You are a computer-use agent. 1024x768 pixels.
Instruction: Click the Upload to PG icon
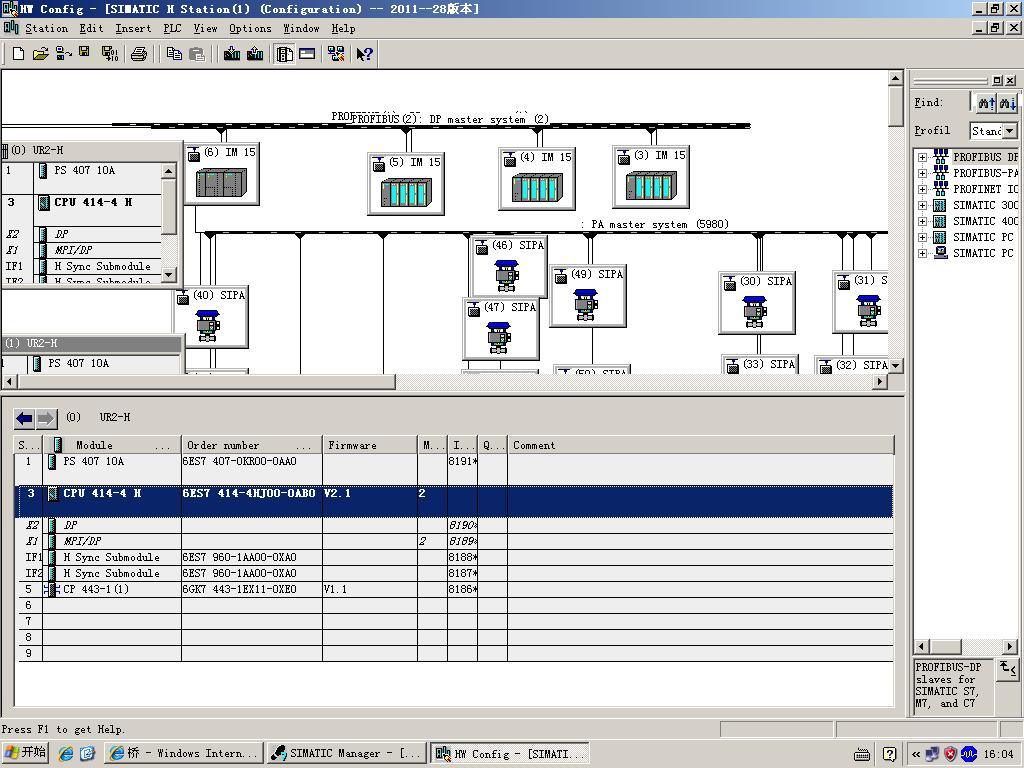pyautogui.click(x=255, y=54)
